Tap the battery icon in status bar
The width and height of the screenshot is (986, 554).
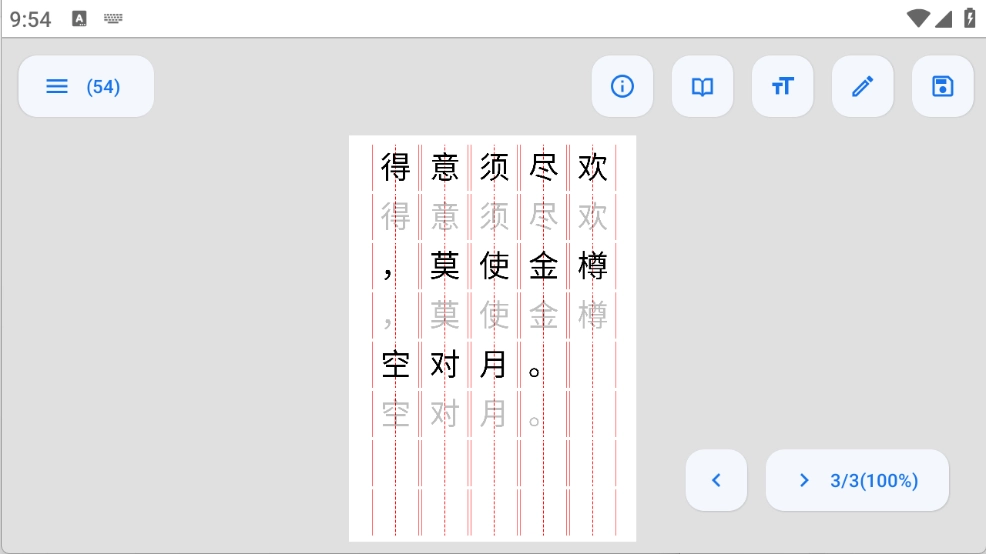(x=969, y=18)
